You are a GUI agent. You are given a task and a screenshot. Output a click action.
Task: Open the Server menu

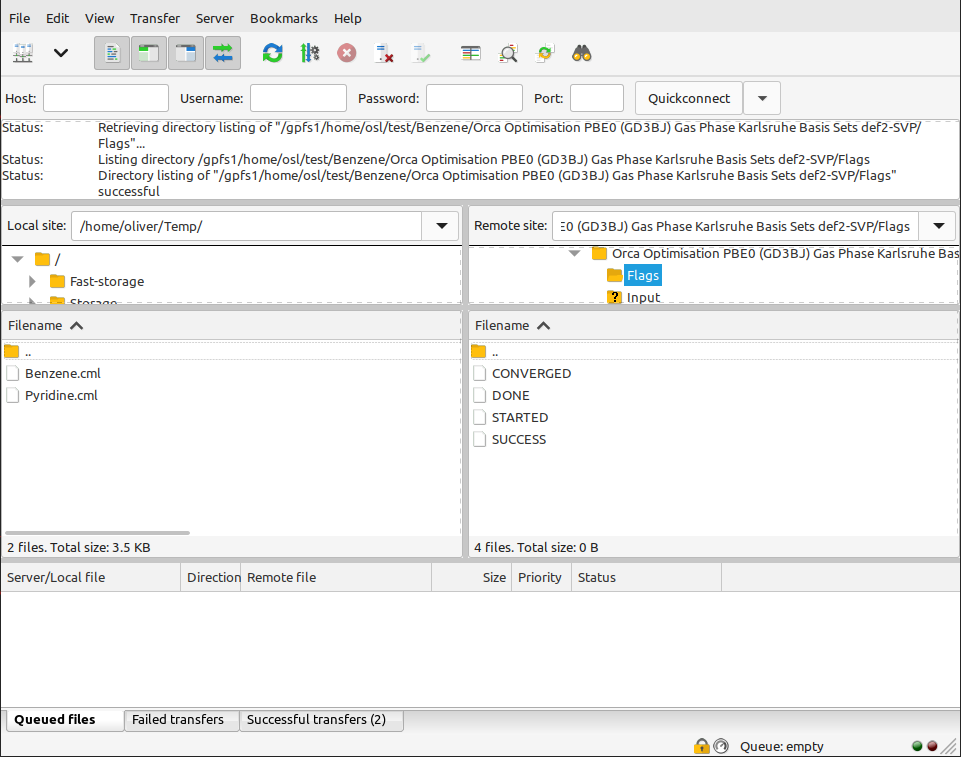pos(215,18)
